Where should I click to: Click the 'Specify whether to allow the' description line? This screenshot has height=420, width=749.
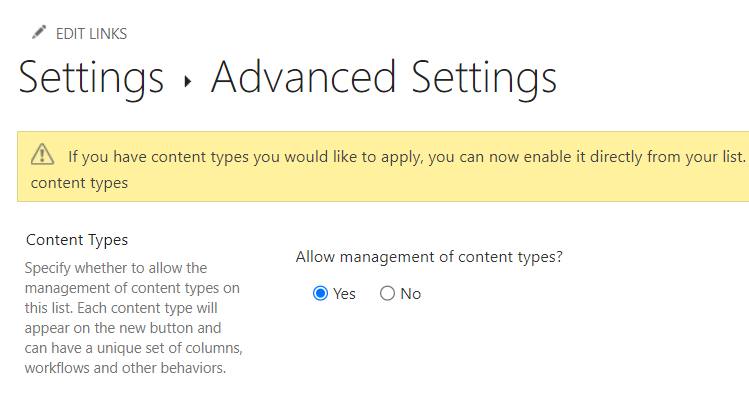(x=115, y=268)
